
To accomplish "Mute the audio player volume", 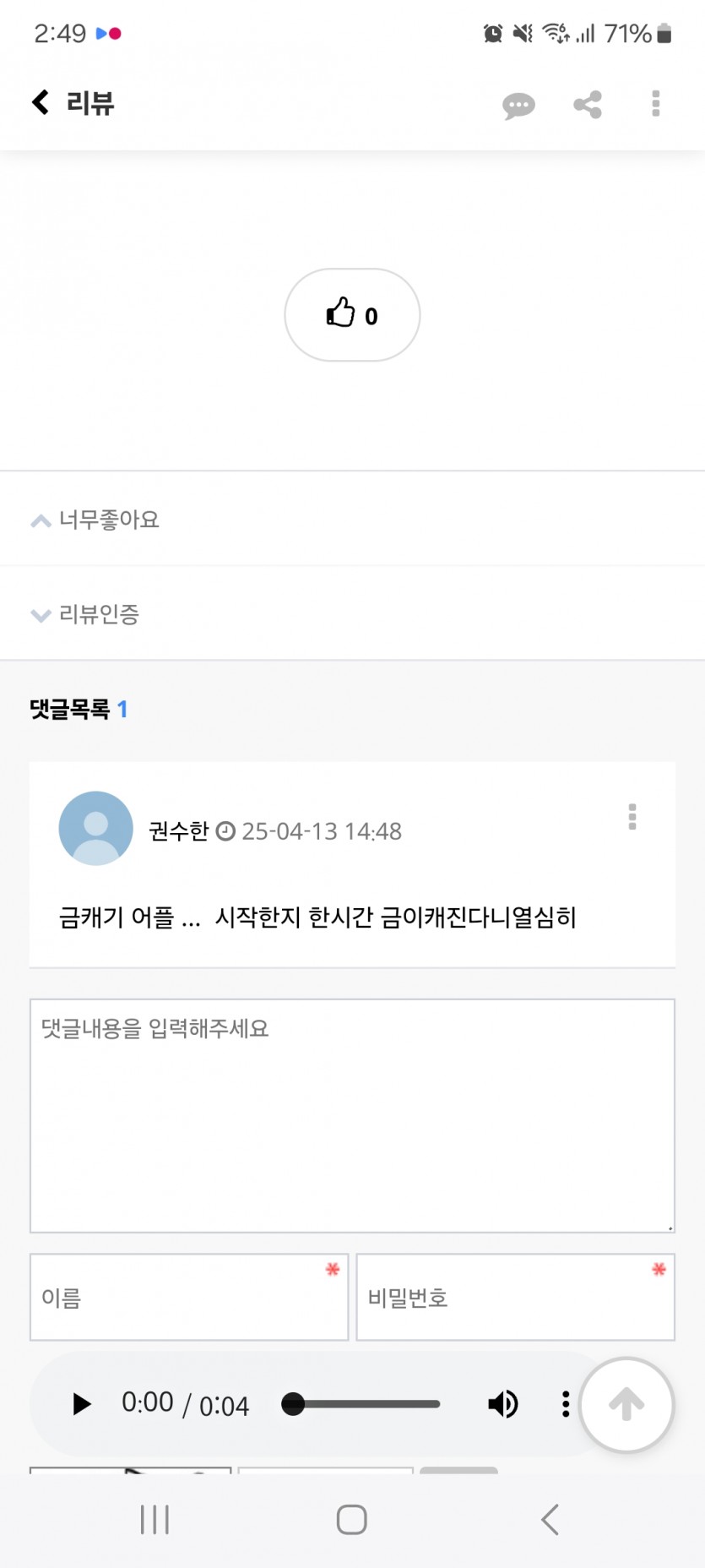I will [503, 1404].
